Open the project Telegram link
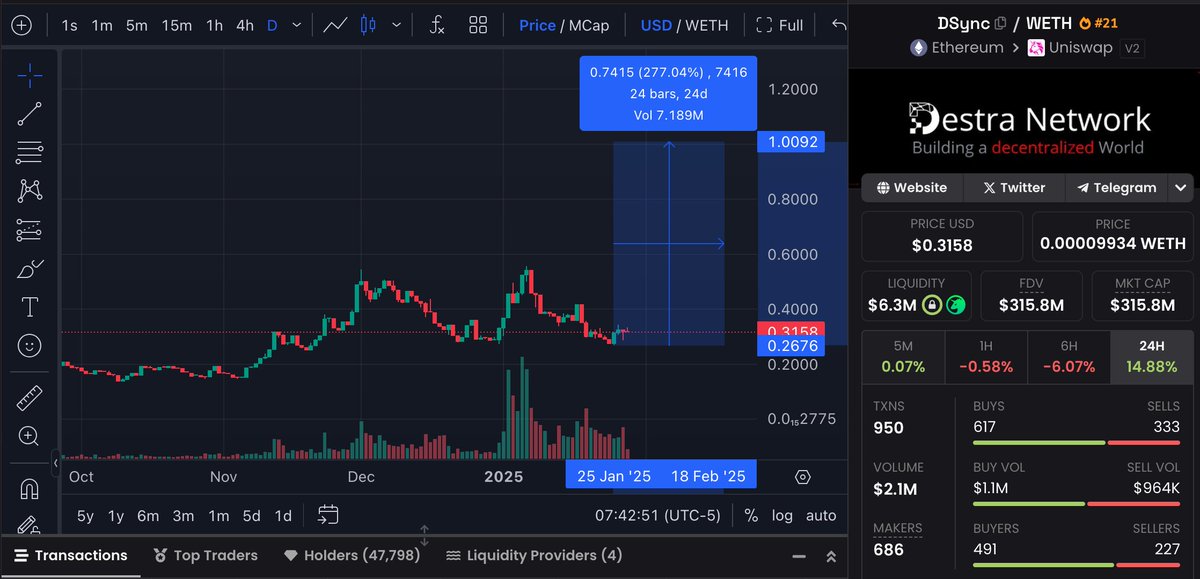Screen dimensions: 1200x579 coord(1116,187)
